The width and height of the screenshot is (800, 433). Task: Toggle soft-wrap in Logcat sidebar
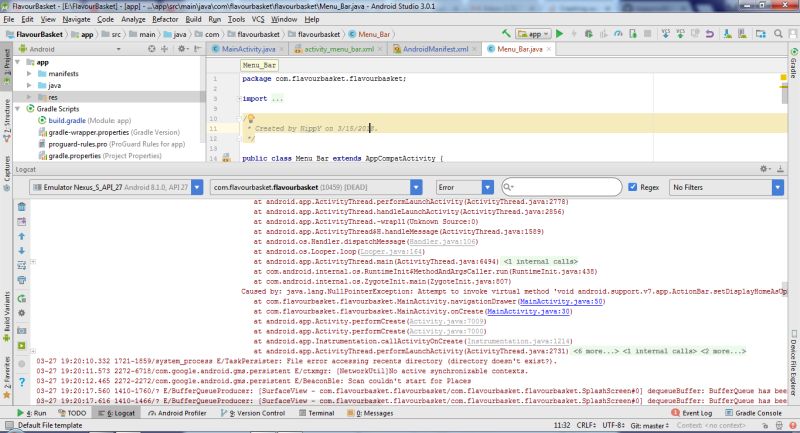tap(21, 265)
